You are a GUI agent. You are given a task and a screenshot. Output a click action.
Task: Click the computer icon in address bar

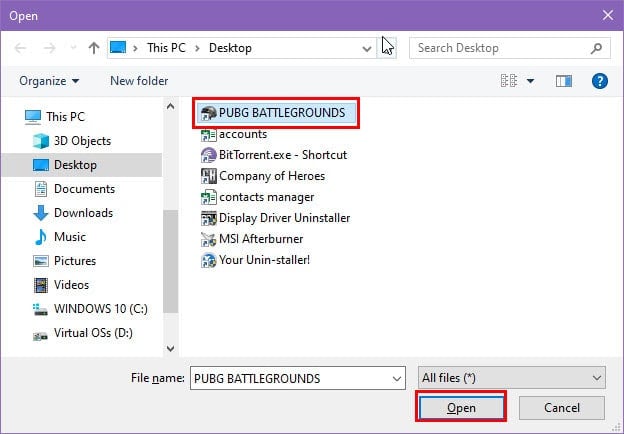(118, 47)
